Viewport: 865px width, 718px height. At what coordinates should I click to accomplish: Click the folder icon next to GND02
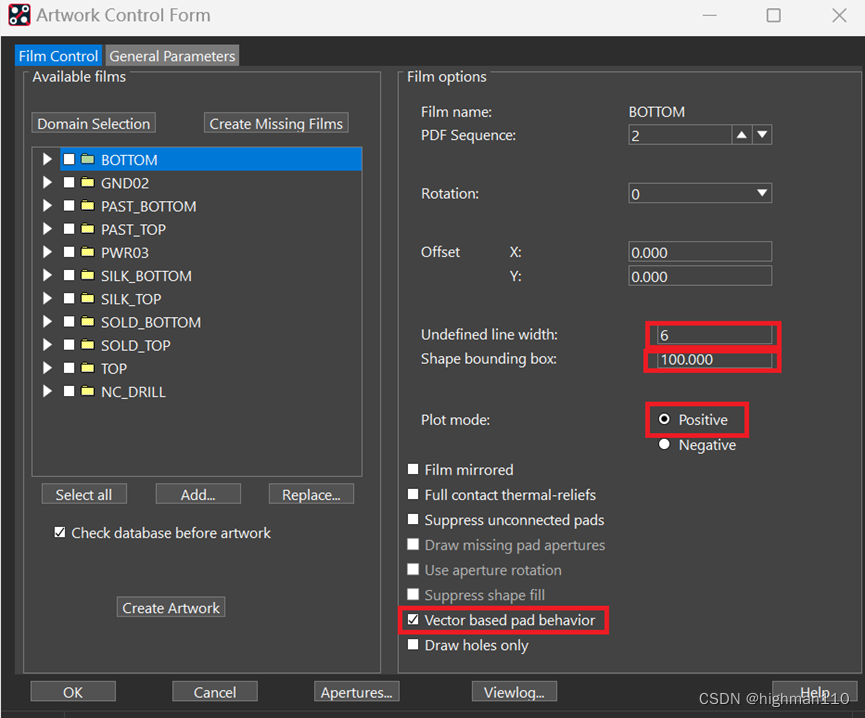[x=88, y=183]
